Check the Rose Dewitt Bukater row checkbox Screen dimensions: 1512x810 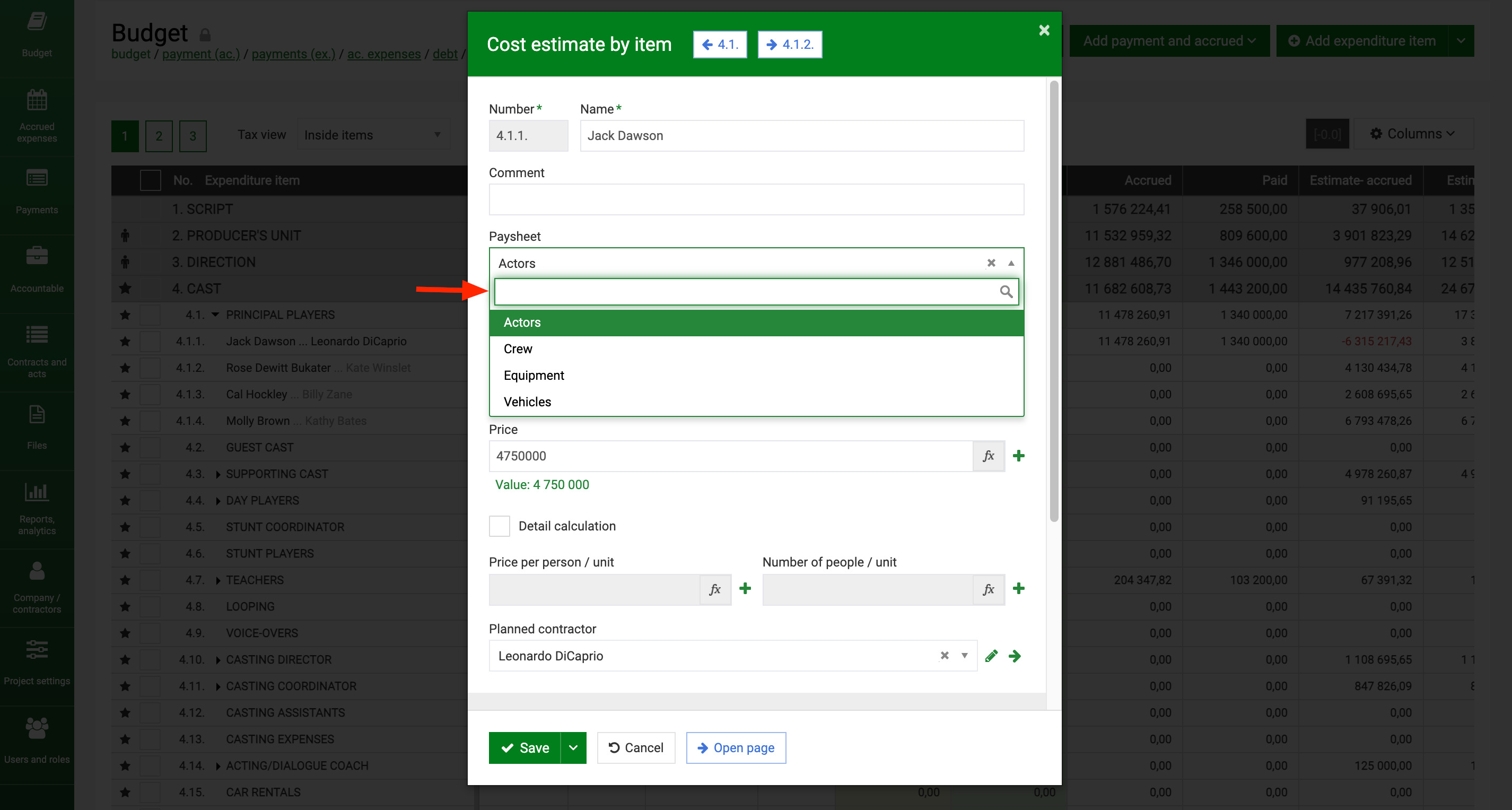pos(150,368)
